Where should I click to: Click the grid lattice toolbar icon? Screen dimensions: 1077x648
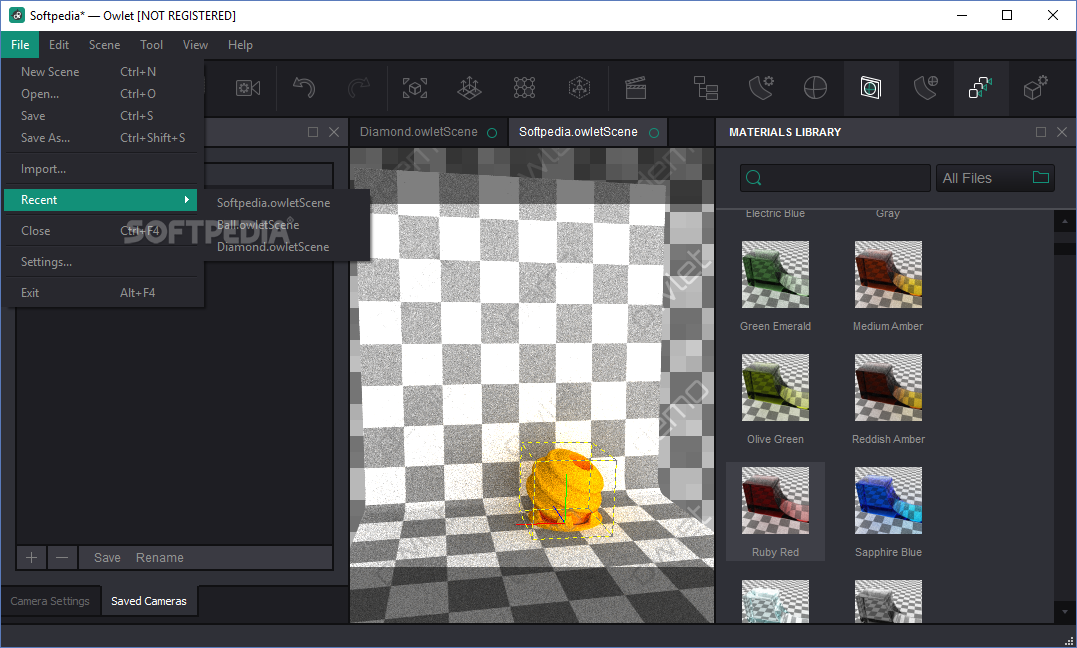[525, 88]
